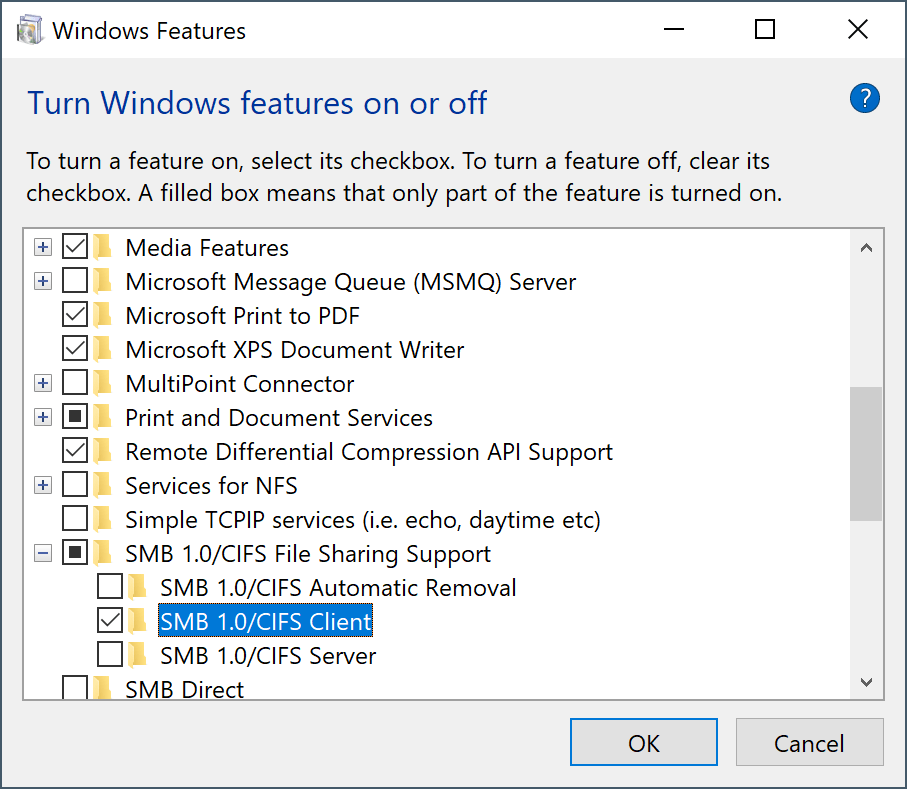907x789 pixels.
Task: Select SMB 1.0/CIFS File Sharing Support label
Action: click(x=308, y=554)
